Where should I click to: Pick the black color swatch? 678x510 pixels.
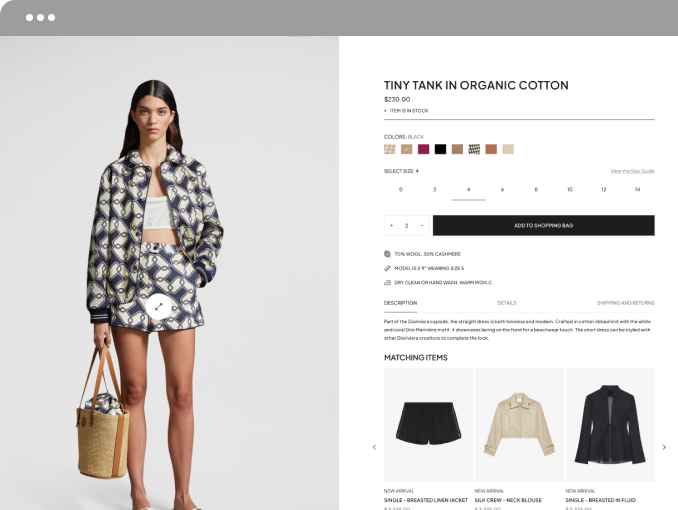pyautogui.click(x=440, y=149)
